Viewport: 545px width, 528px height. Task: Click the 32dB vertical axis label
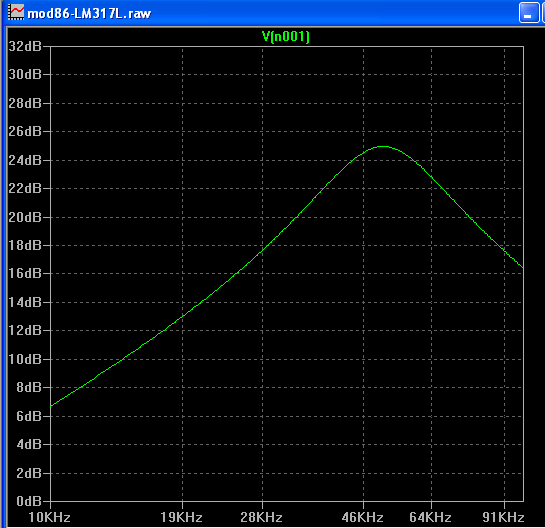pos(25,46)
